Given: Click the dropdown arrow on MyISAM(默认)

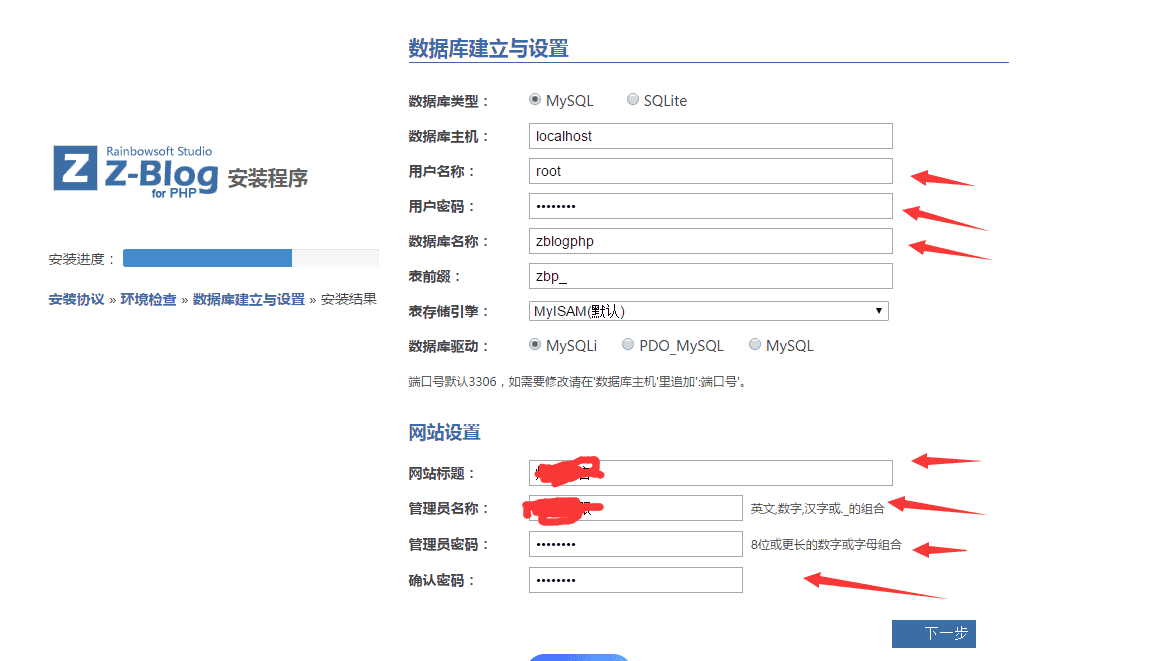Looking at the screenshot, I should pyautogui.click(x=880, y=310).
